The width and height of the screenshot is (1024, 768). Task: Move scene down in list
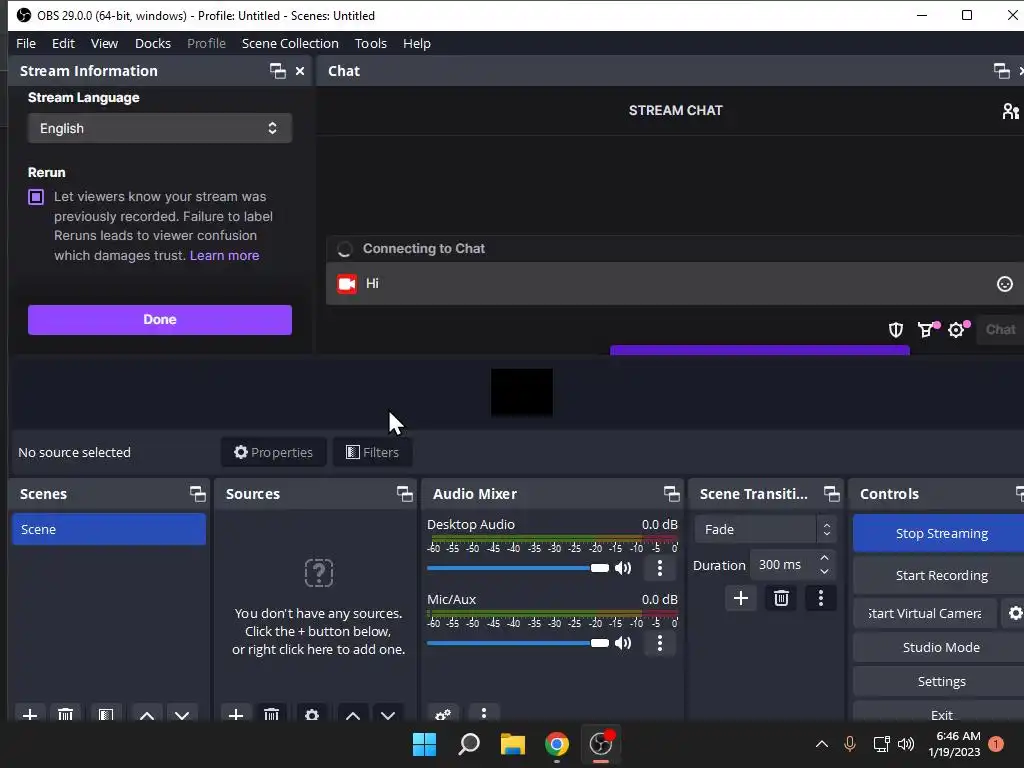182,714
